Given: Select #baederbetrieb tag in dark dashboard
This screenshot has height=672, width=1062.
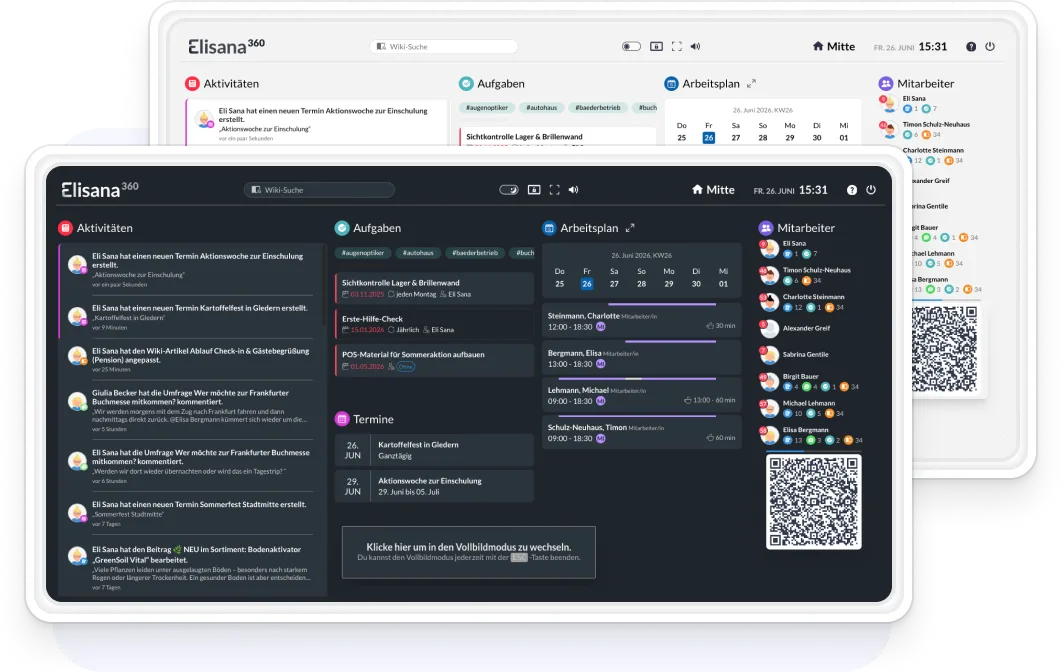Looking at the screenshot, I should 475,253.
